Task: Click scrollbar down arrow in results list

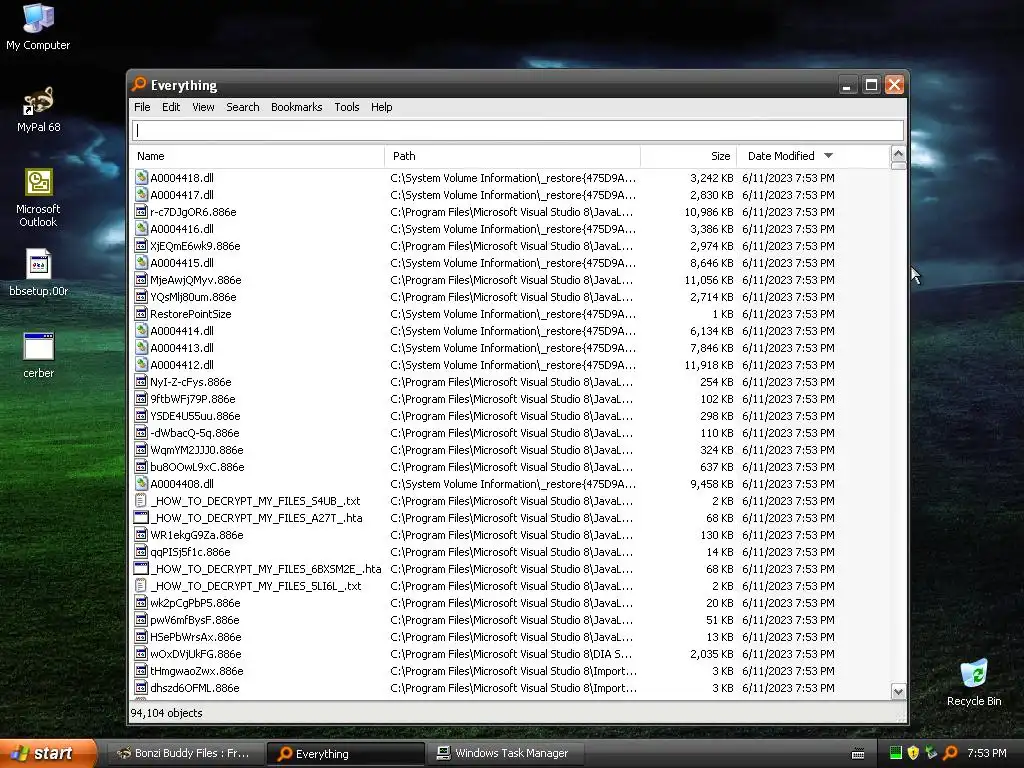Action: 898,692
